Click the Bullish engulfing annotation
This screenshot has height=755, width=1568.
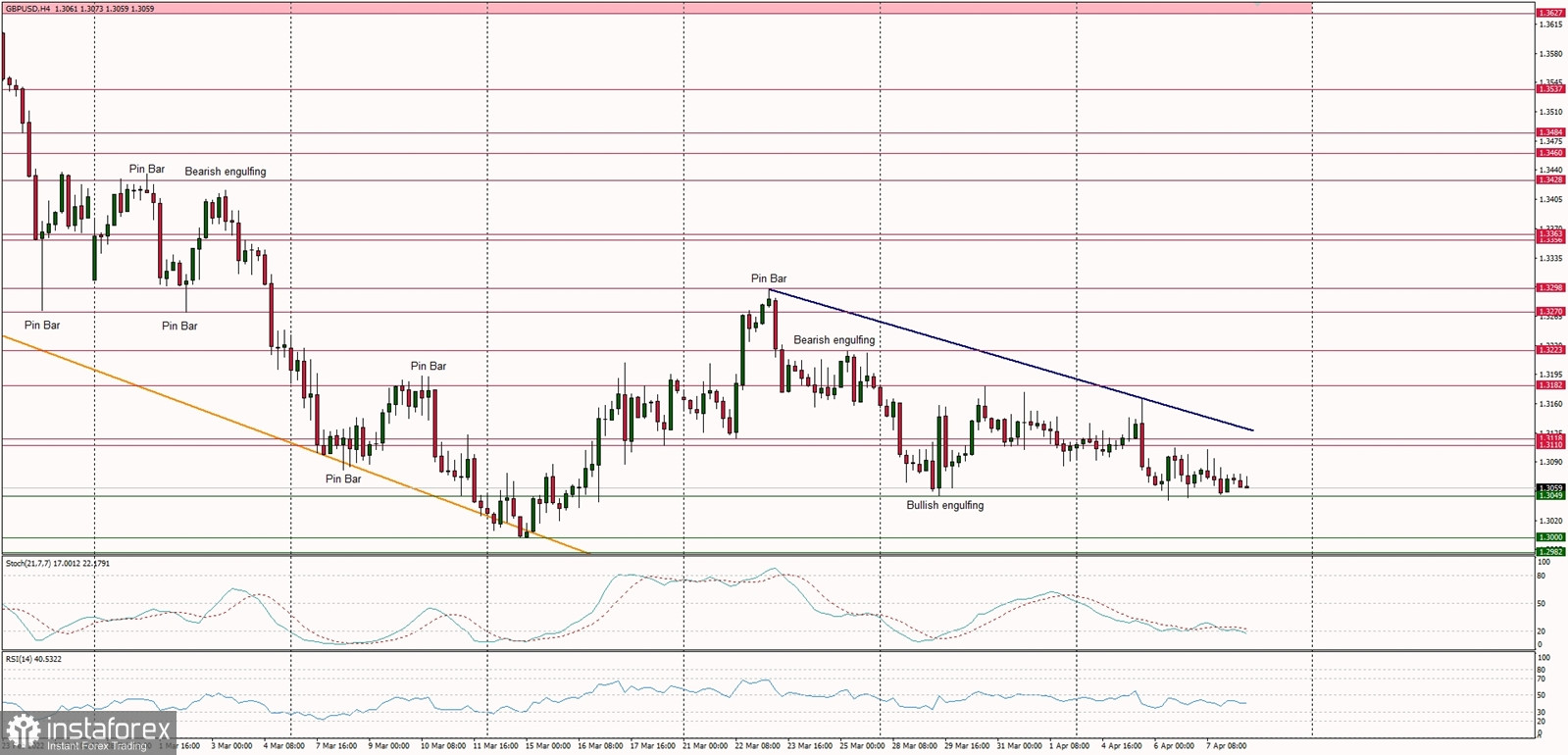944,505
